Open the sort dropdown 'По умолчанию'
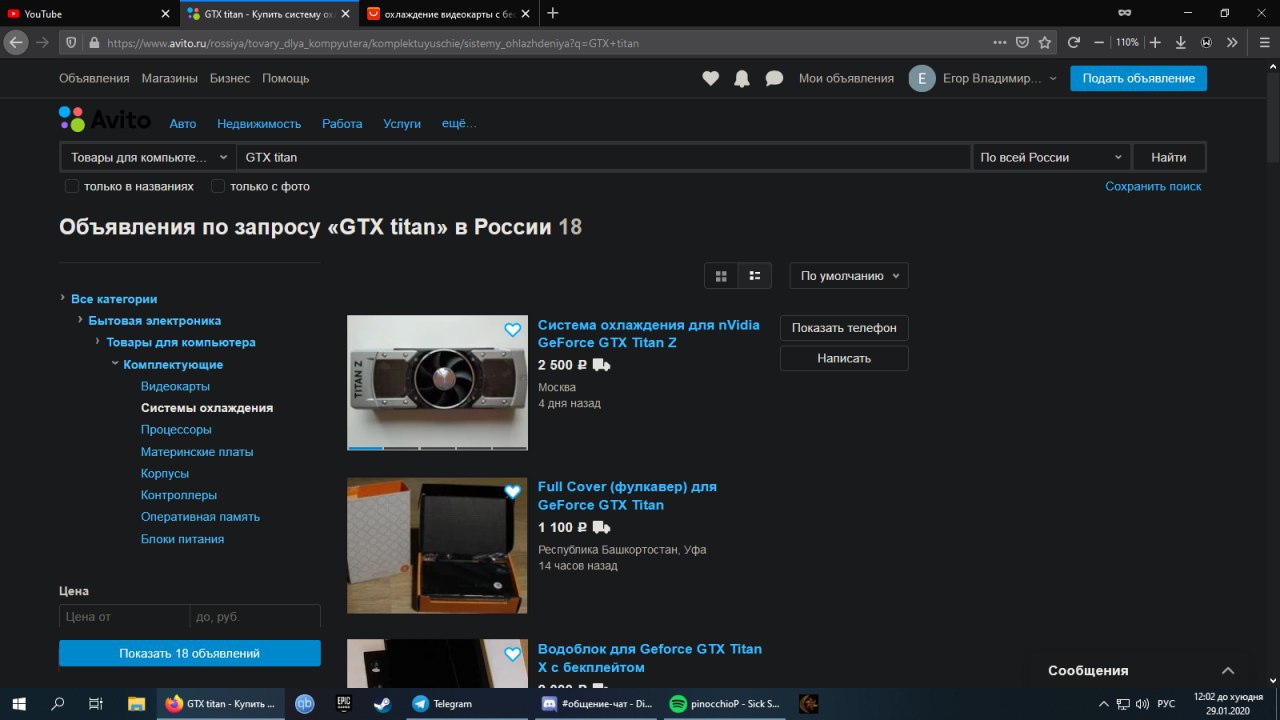 click(x=849, y=276)
